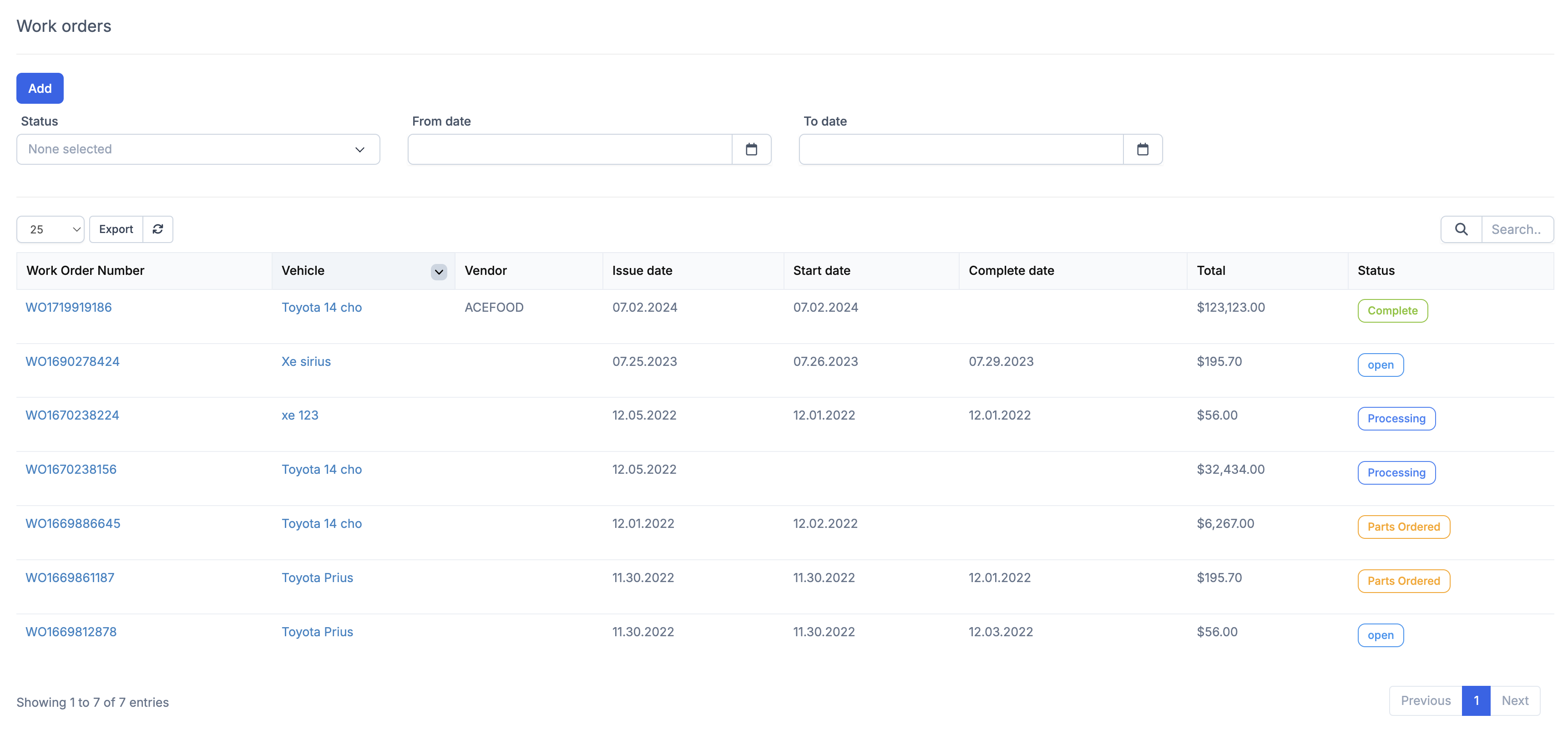Open the From date calendar picker
This screenshot has height=740, width=1568.
[751, 149]
